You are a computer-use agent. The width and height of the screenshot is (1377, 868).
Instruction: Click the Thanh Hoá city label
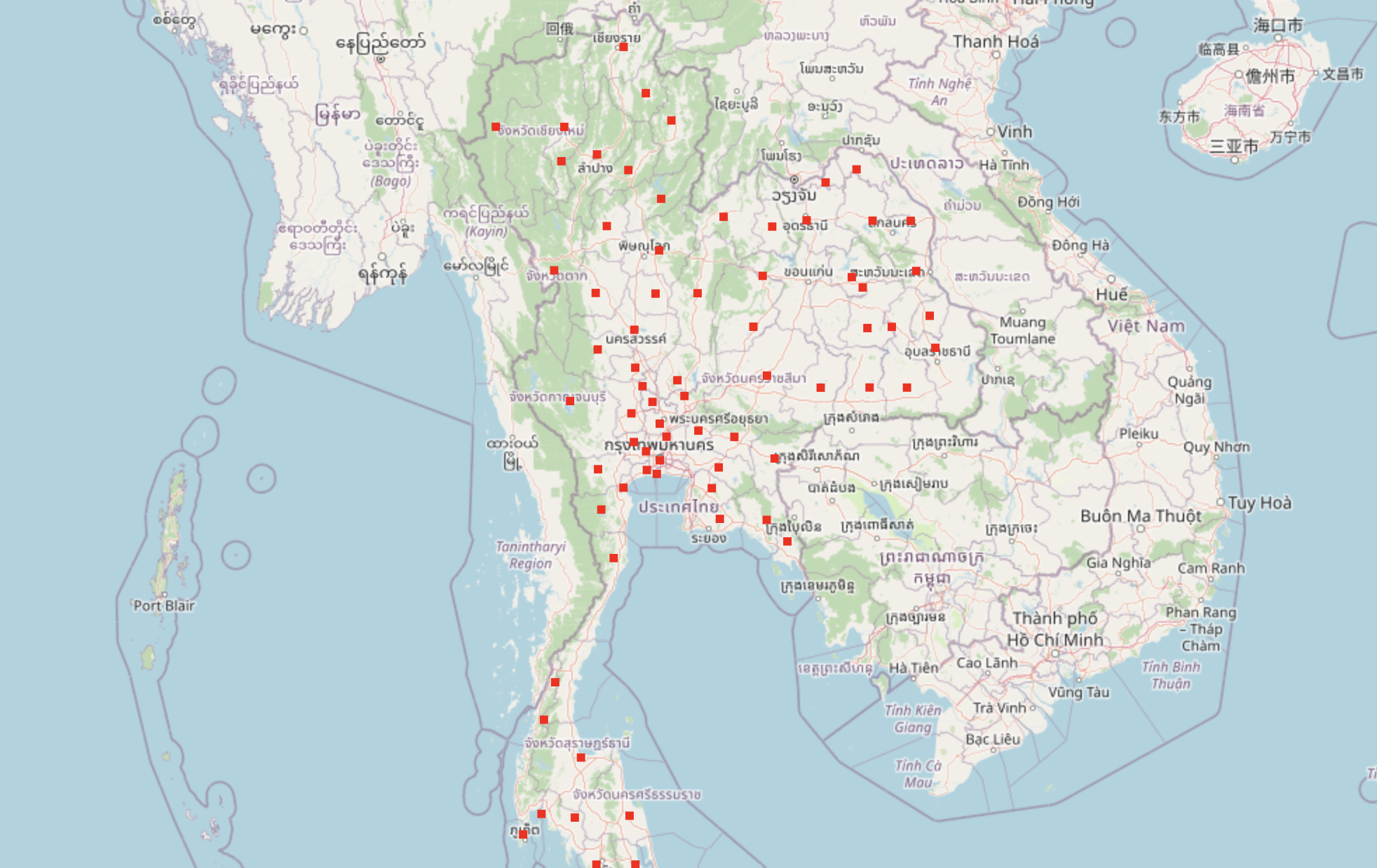pyautogui.click(x=995, y=42)
